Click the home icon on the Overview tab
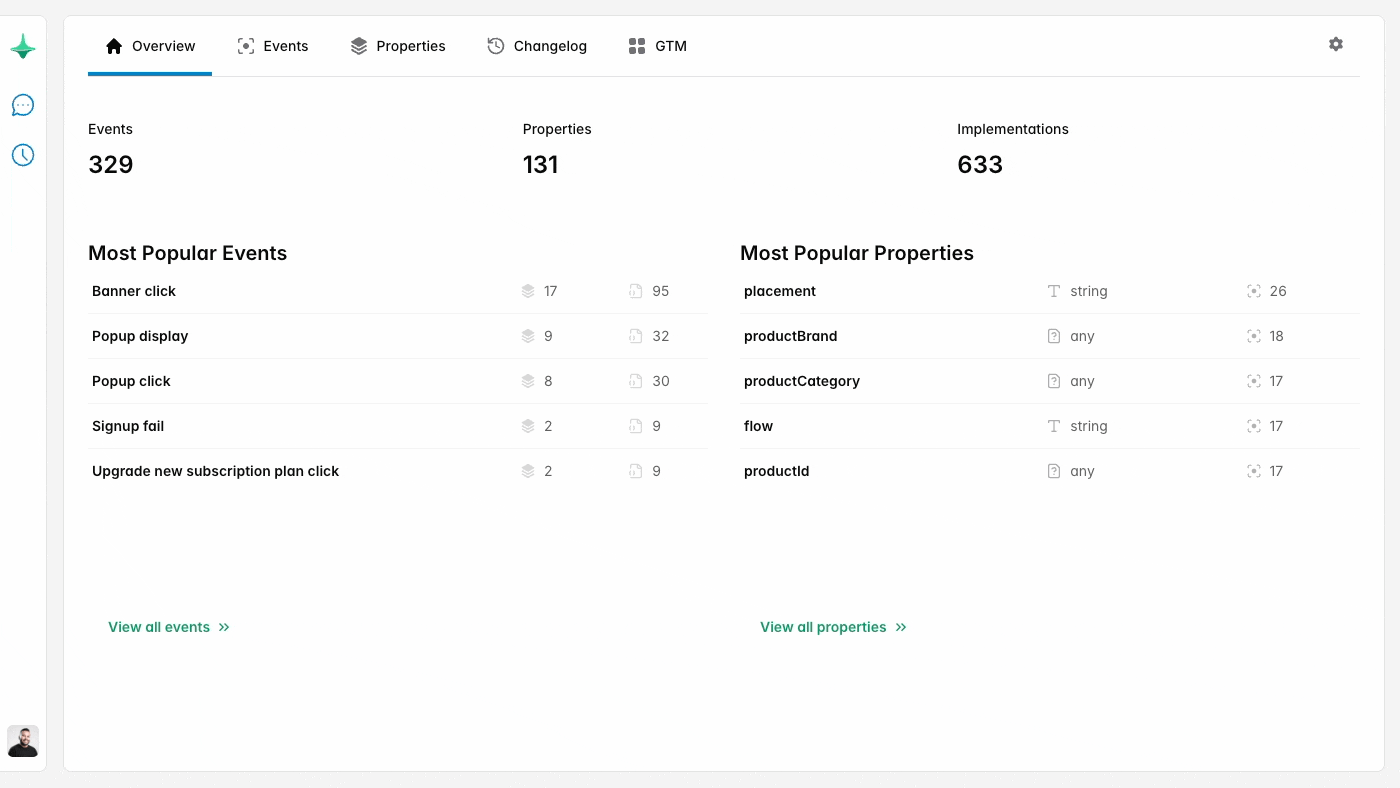The height and width of the screenshot is (788, 1400). (113, 45)
